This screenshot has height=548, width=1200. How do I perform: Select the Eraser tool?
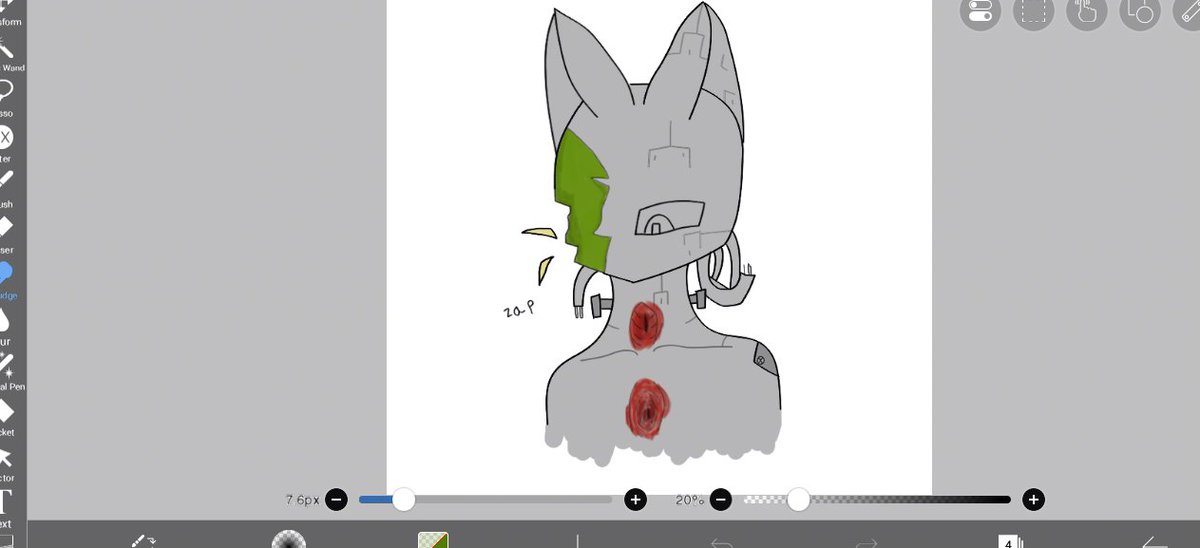tap(8, 233)
